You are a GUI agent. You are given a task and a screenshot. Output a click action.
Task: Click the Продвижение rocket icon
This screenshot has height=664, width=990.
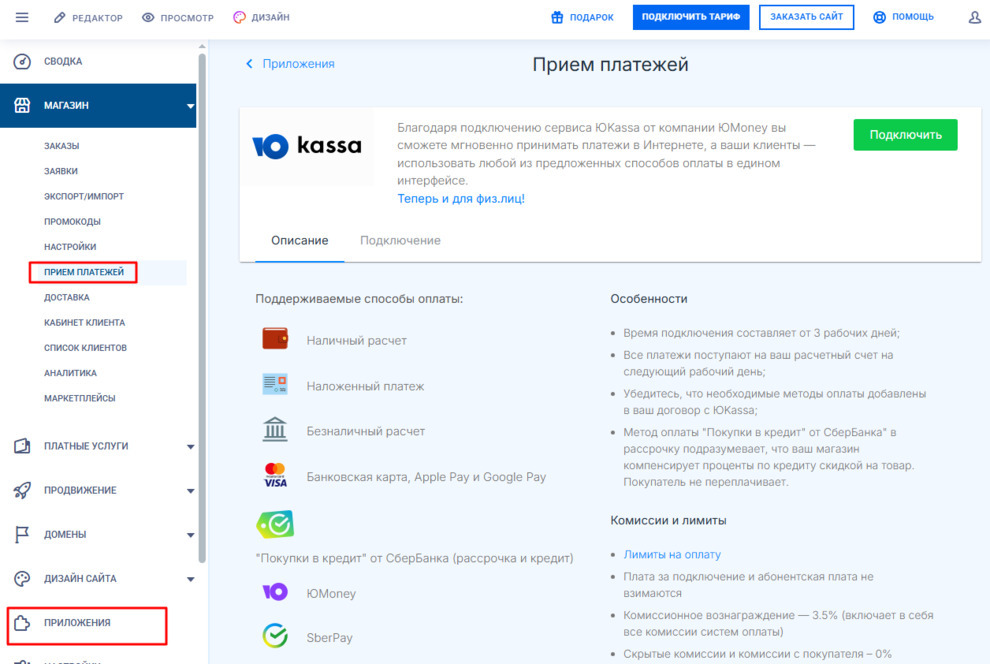coord(22,490)
